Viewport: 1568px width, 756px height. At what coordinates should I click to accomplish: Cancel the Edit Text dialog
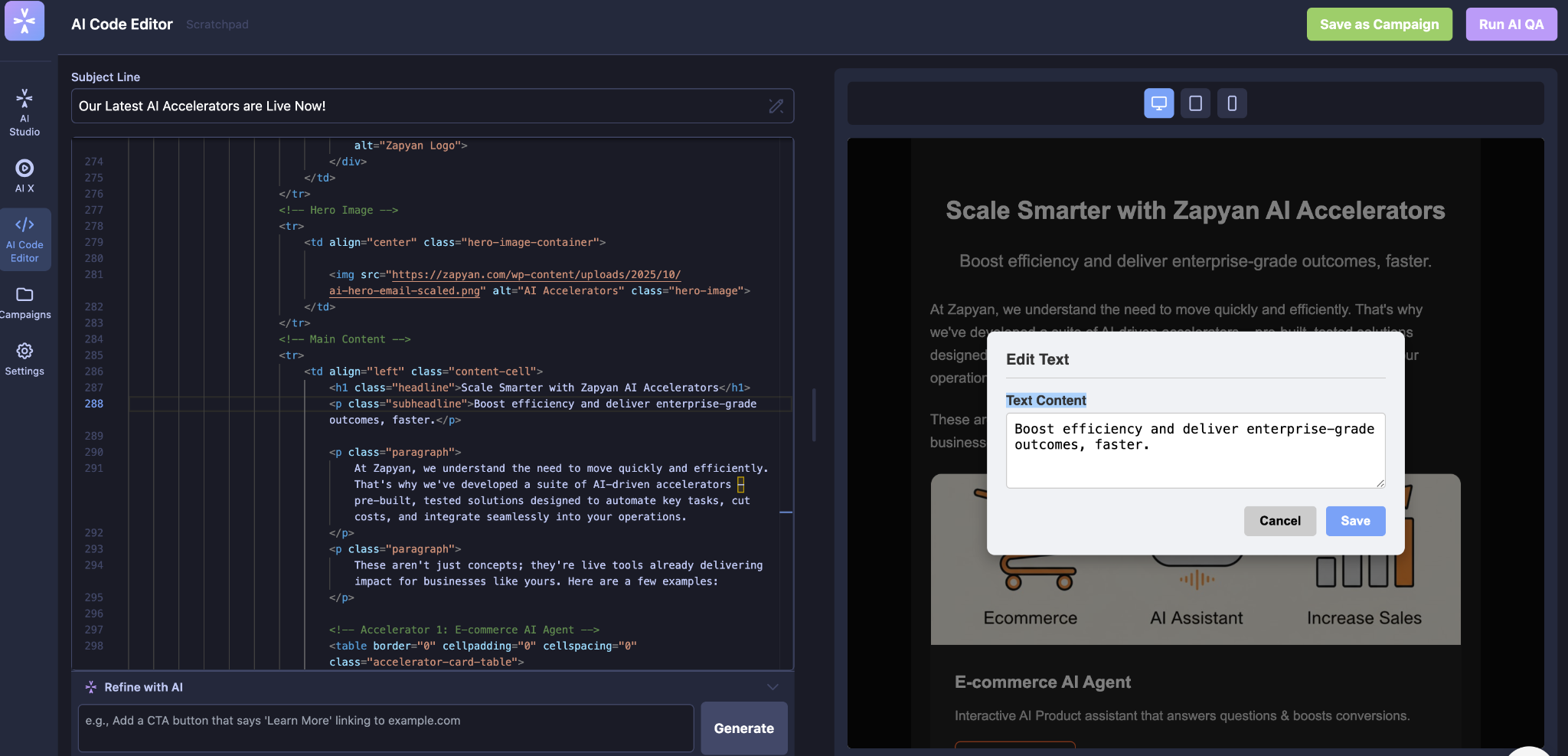[1279, 521]
